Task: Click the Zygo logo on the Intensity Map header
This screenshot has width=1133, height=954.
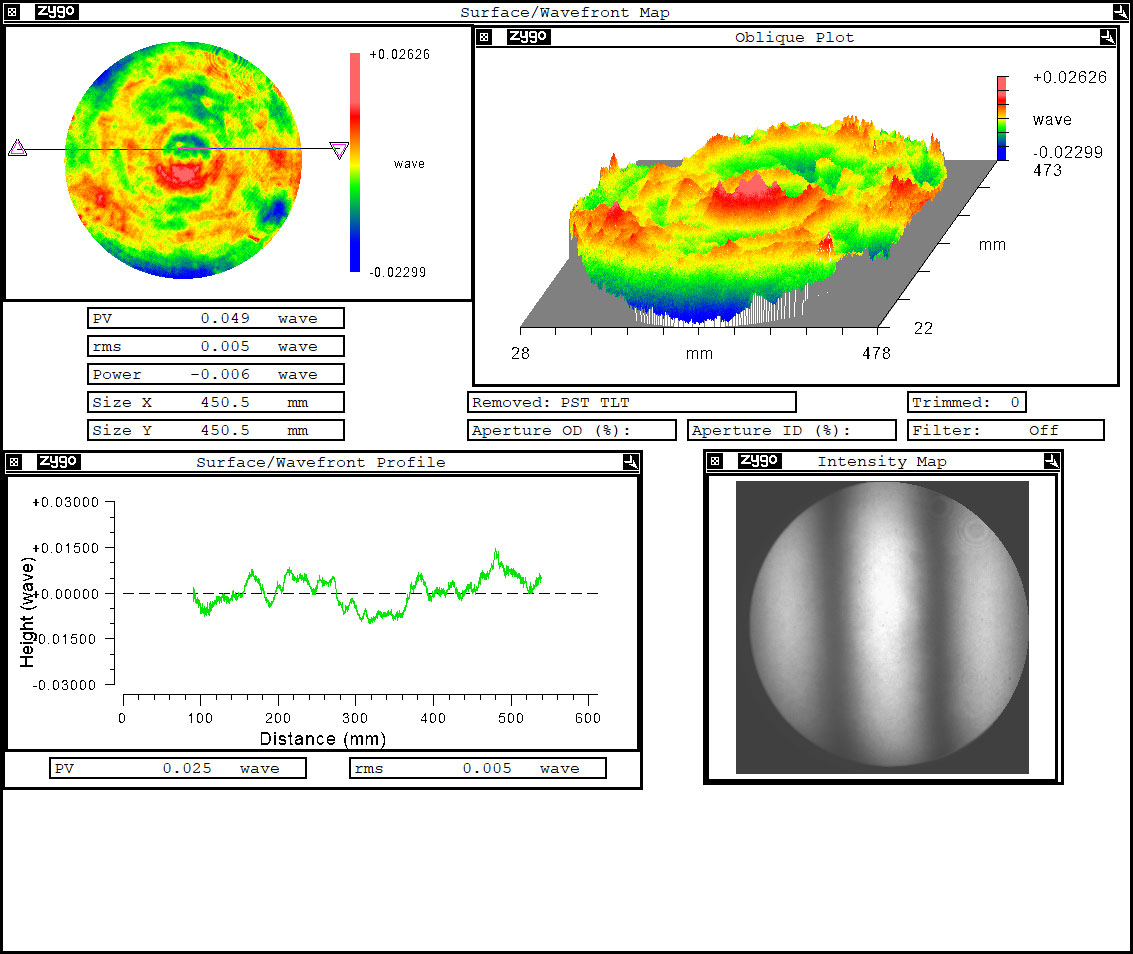Action: pos(759,461)
